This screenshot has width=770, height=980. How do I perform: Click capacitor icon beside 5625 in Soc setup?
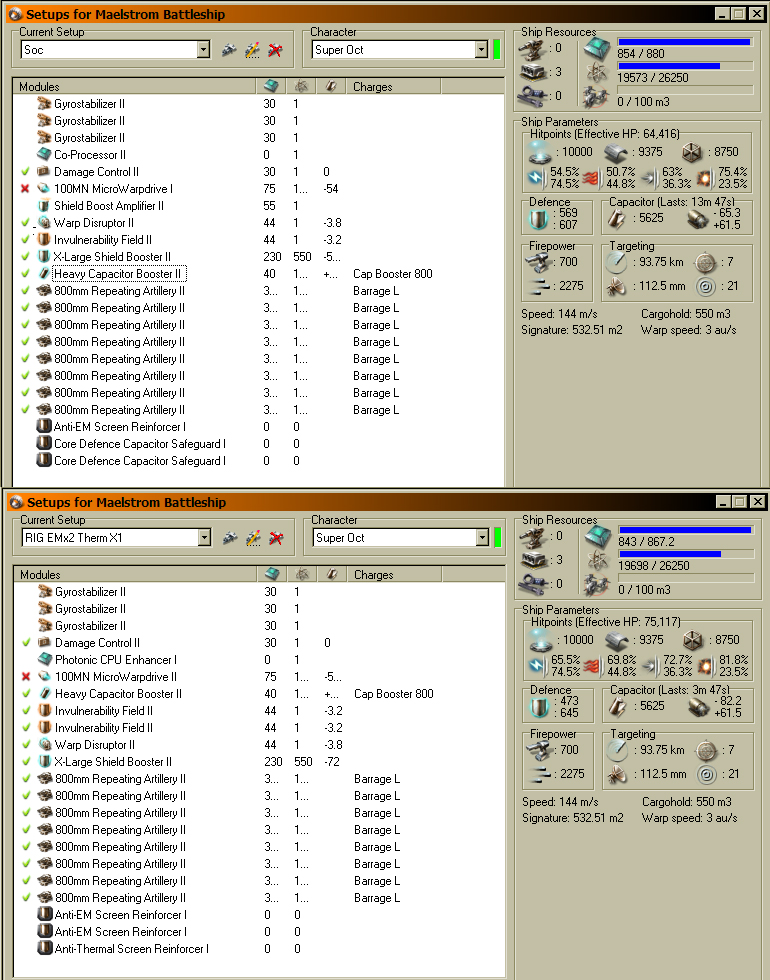tap(617, 218)
